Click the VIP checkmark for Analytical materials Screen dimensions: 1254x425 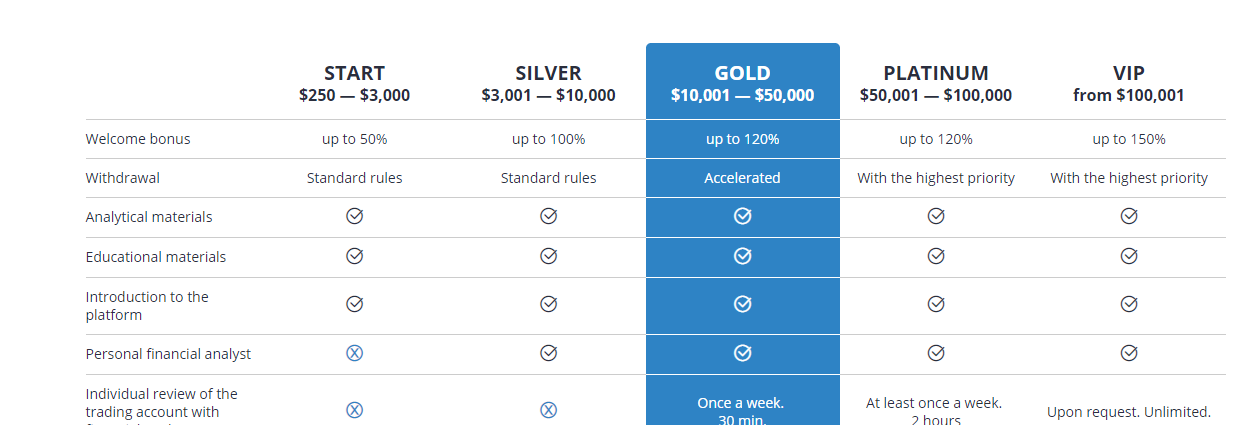(x=1129, y=216)
